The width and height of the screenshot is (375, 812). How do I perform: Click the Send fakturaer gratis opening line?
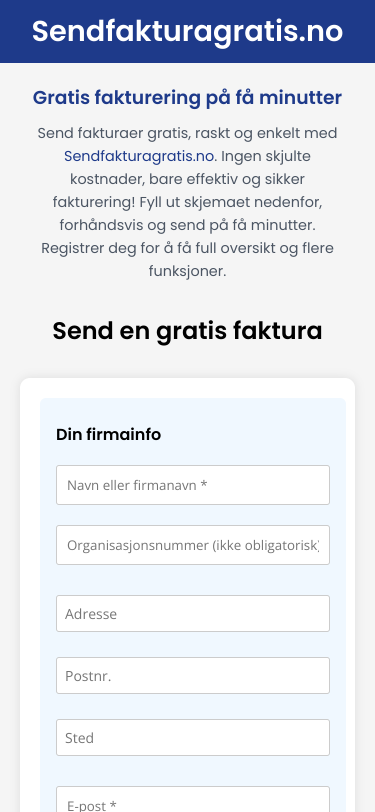coord(188,133)
